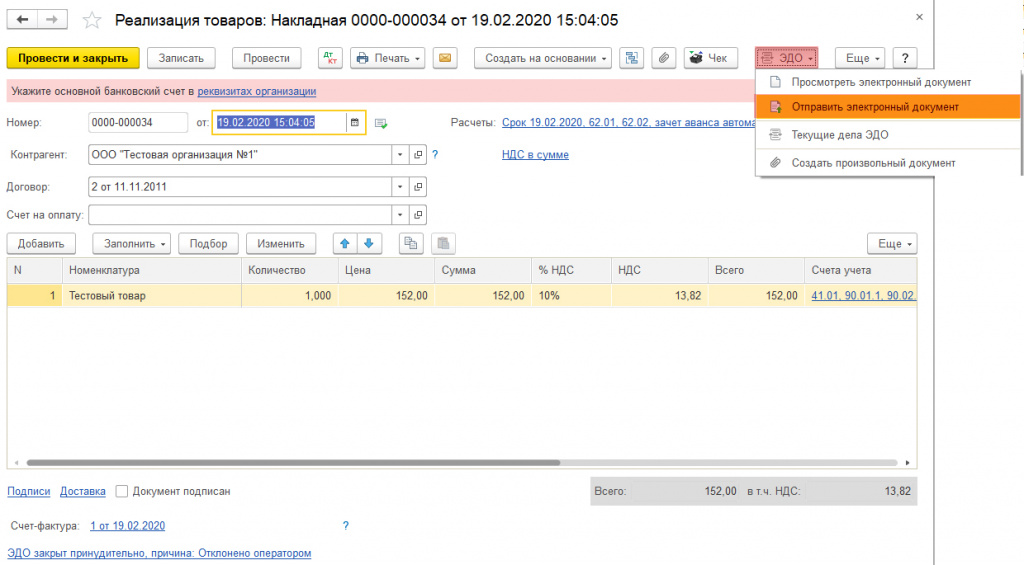Open attached files paperclip icon

[664, 58]
